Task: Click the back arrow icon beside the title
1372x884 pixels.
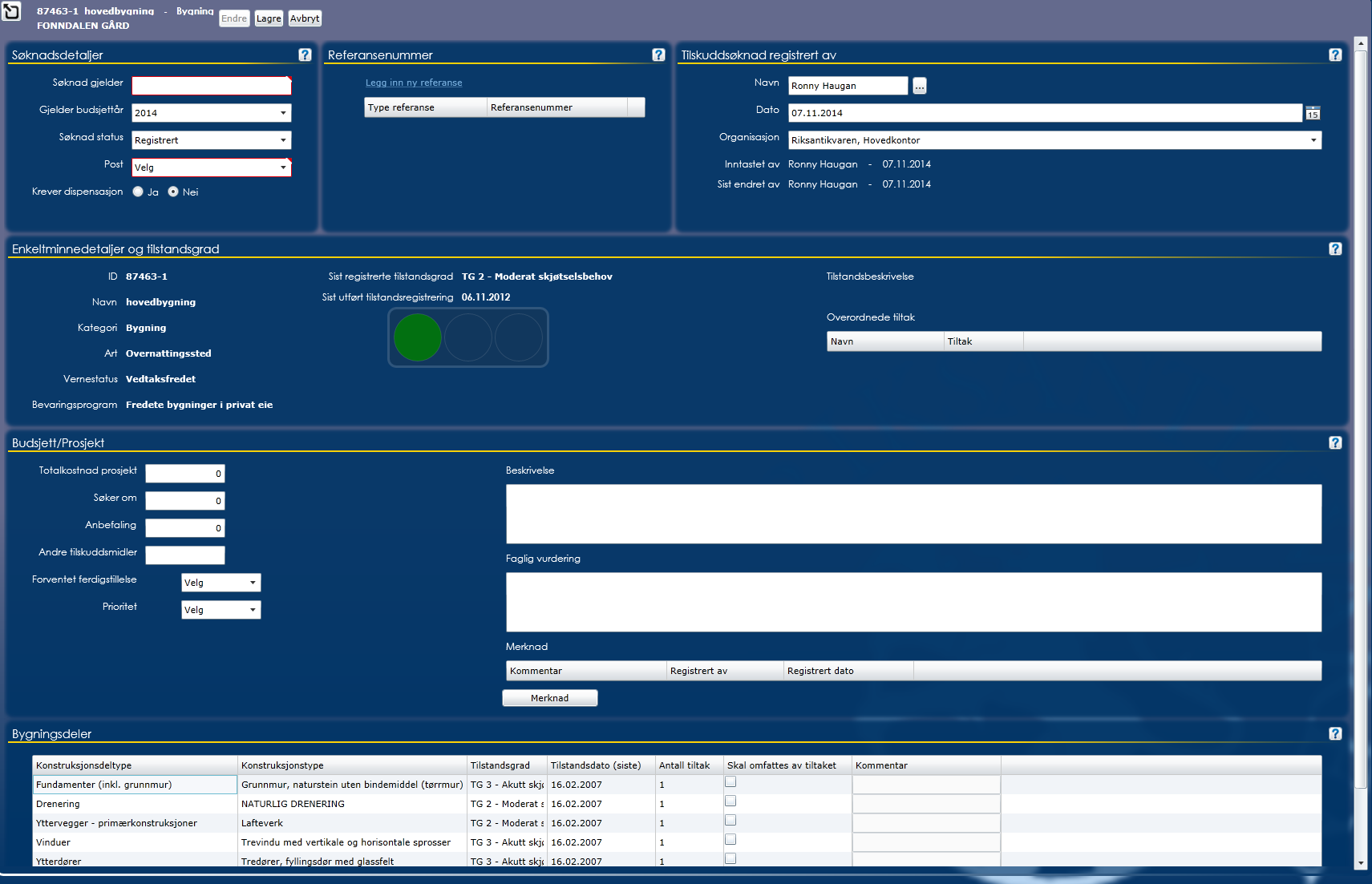Action: 11,11
